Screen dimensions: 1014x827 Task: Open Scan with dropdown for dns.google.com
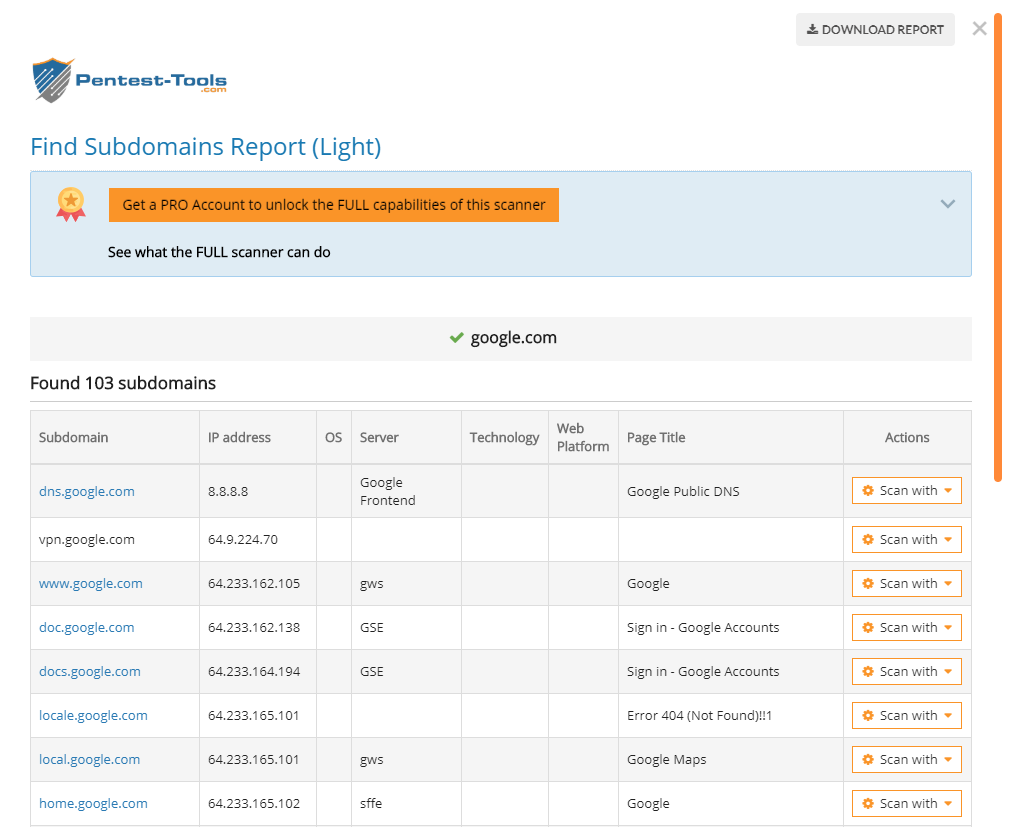[x=907, y=491]
